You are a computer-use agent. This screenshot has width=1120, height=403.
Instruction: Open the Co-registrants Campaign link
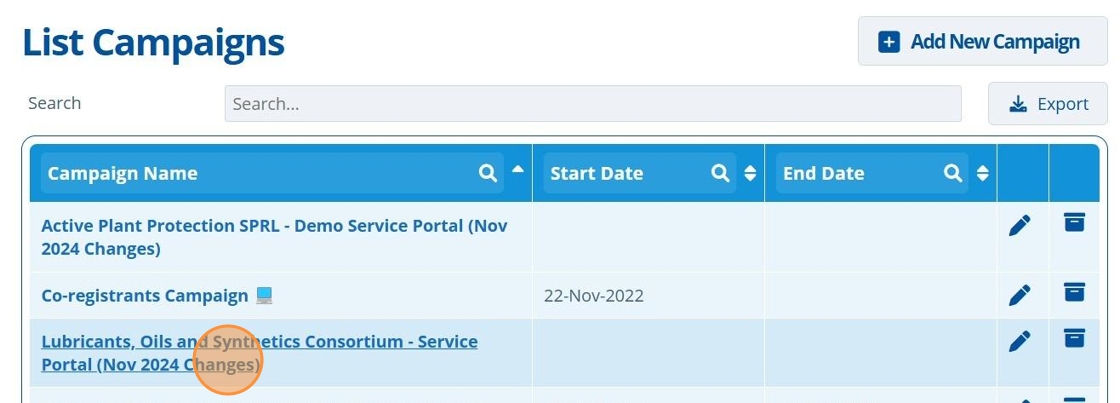pyautogui.click(x=145, y=295)
